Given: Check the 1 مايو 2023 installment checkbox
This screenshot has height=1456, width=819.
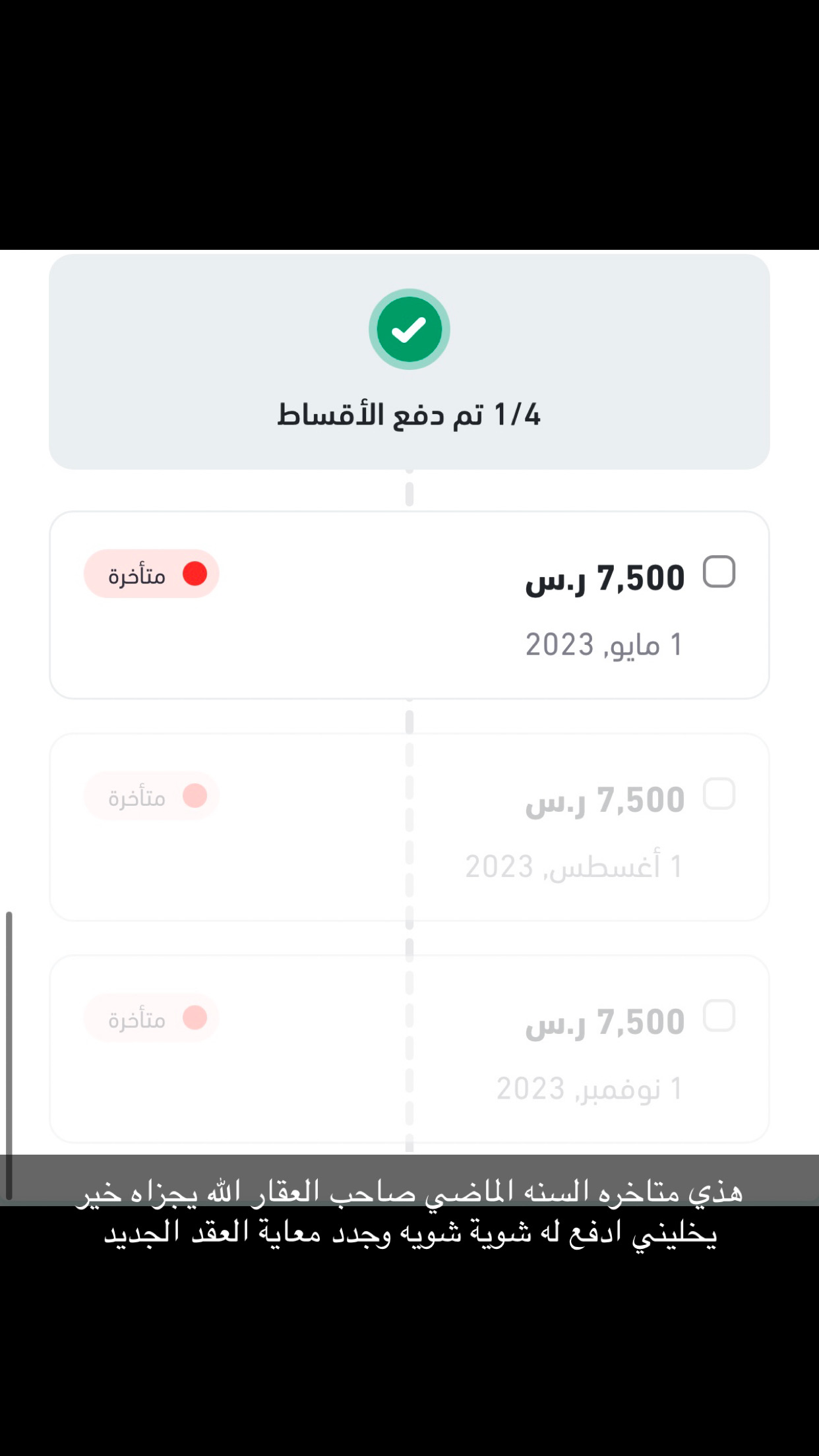Looking at the screenshot, I should click(719, 572).
